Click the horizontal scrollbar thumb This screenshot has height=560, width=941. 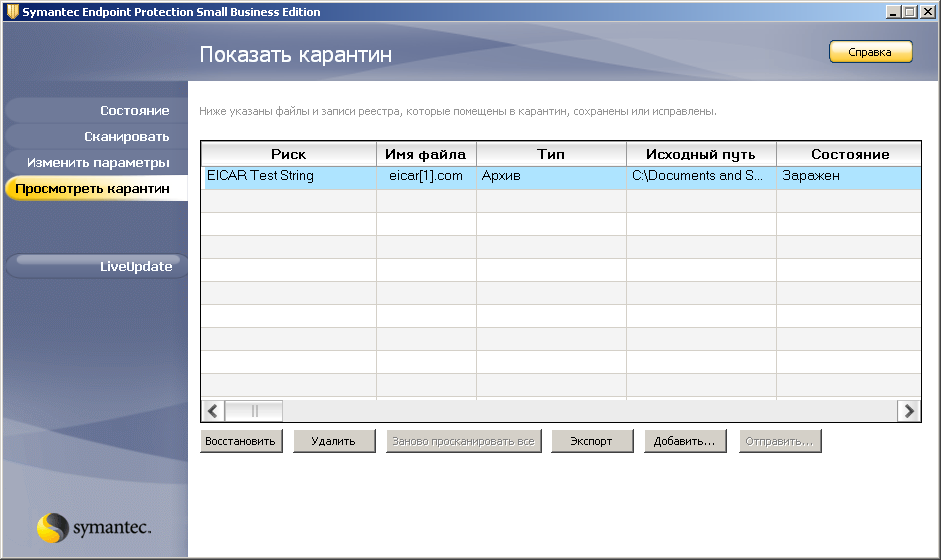(254, 411)
